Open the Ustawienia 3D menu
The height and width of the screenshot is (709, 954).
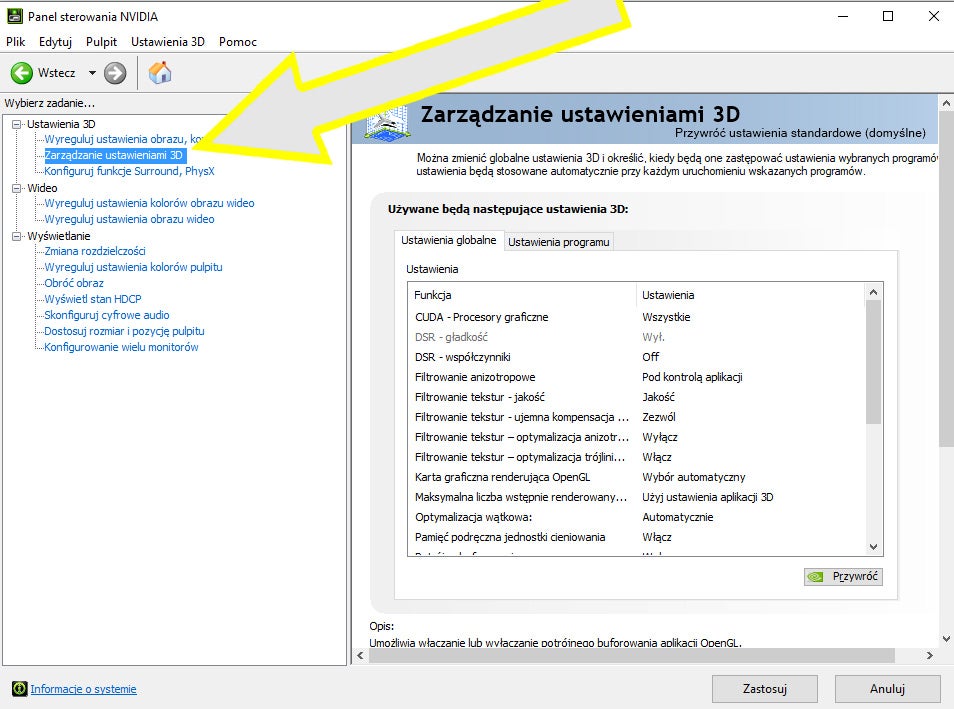coord(167,42)
